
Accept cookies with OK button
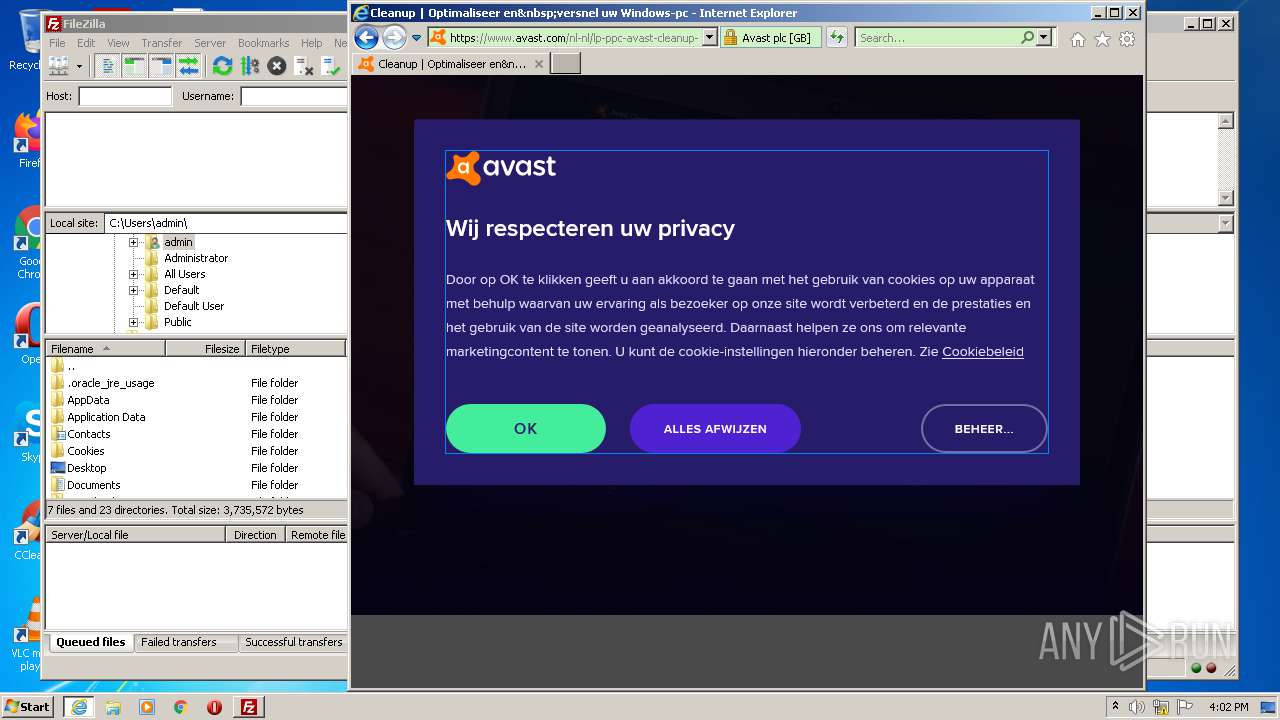click(x=526, y=429)
